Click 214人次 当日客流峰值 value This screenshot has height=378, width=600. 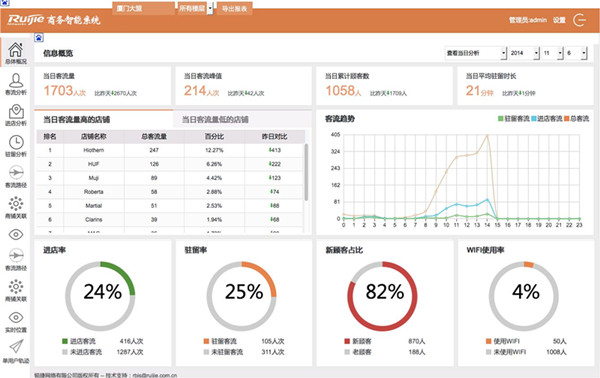(202, 91)
